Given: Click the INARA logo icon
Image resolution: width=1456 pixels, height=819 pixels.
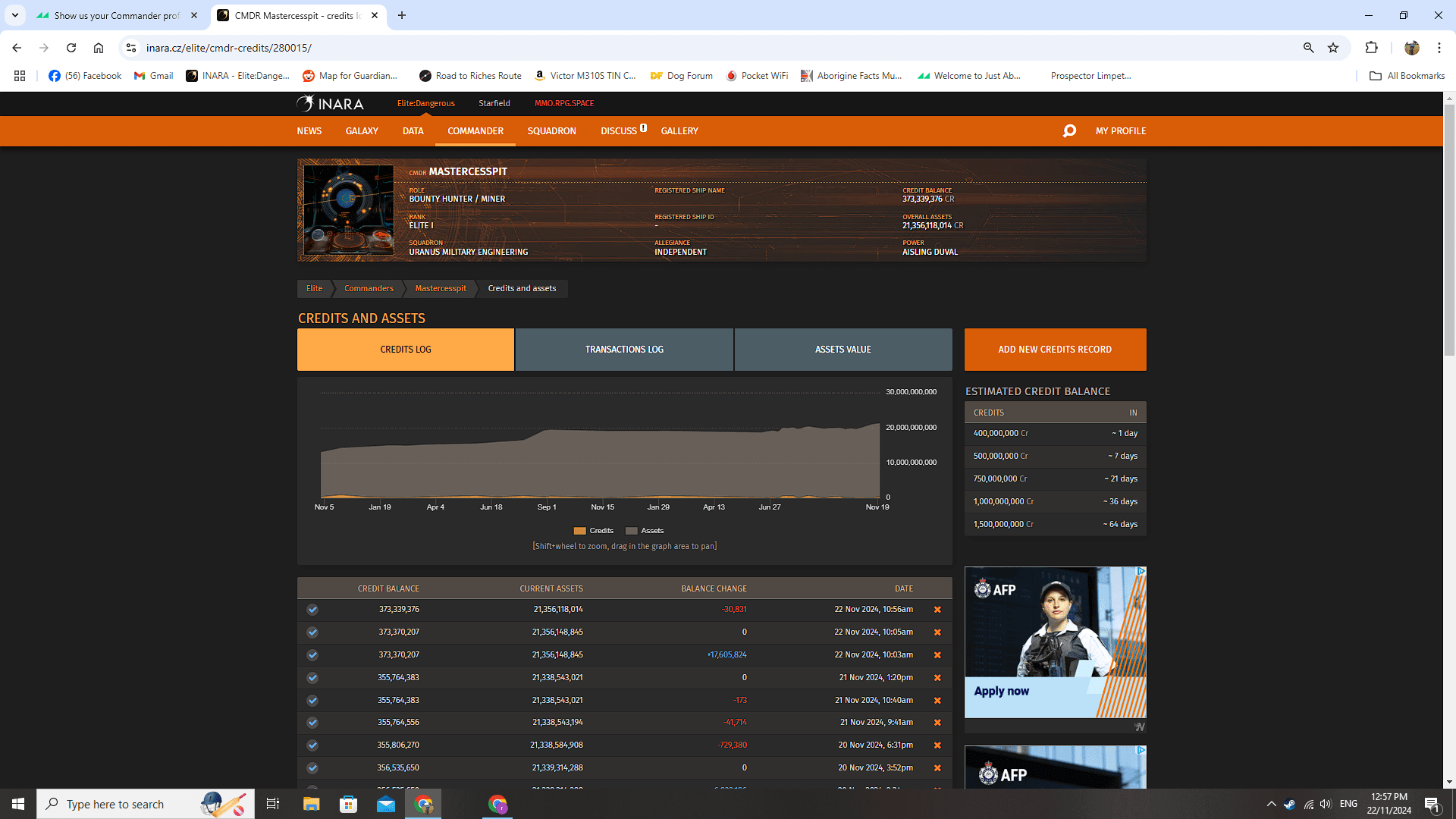Looking at the screenshot, I should coord(305,103).
